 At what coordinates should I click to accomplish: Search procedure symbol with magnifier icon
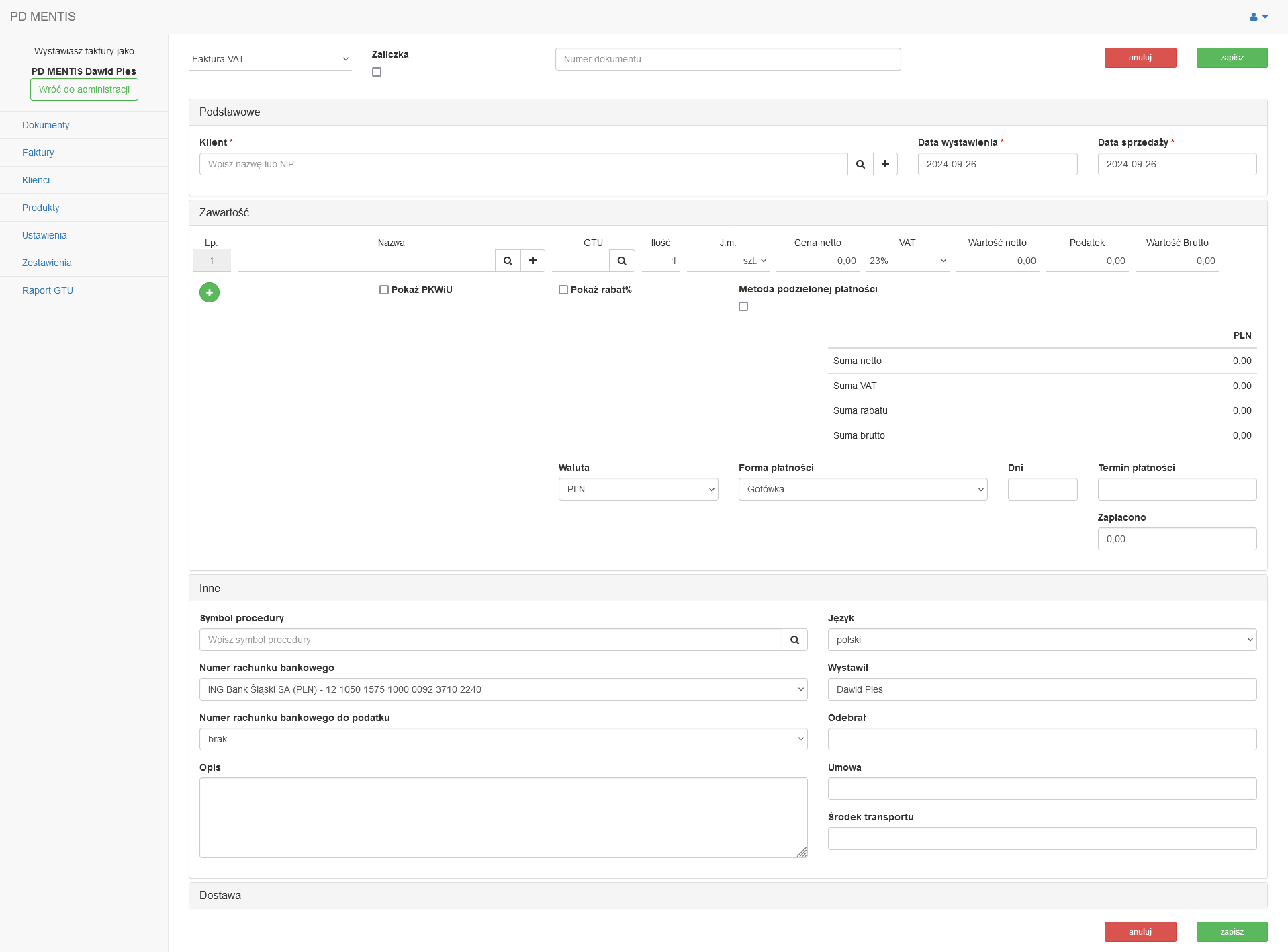(x=794, y=640)
